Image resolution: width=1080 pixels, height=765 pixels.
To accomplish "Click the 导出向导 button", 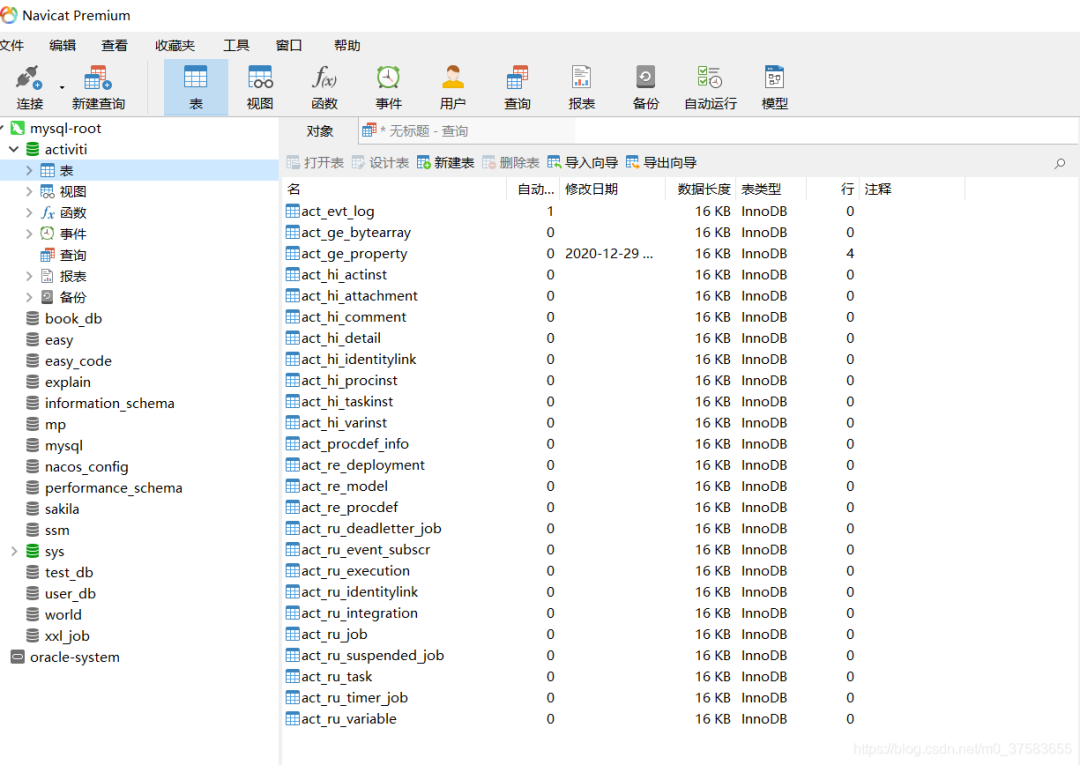I will (661, 163).
